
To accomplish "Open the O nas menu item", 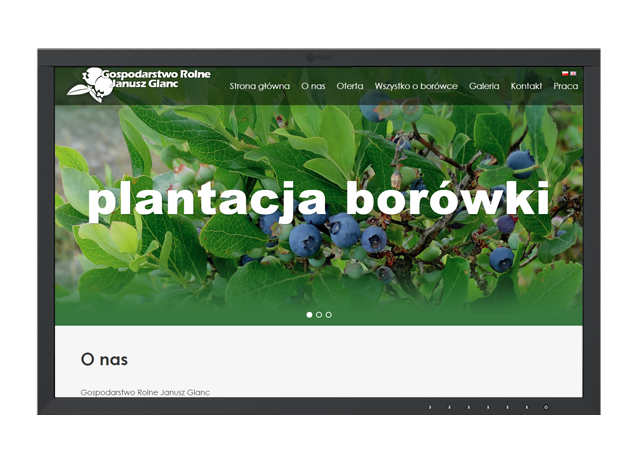I will pyautogui.click(x=313, y=87).
